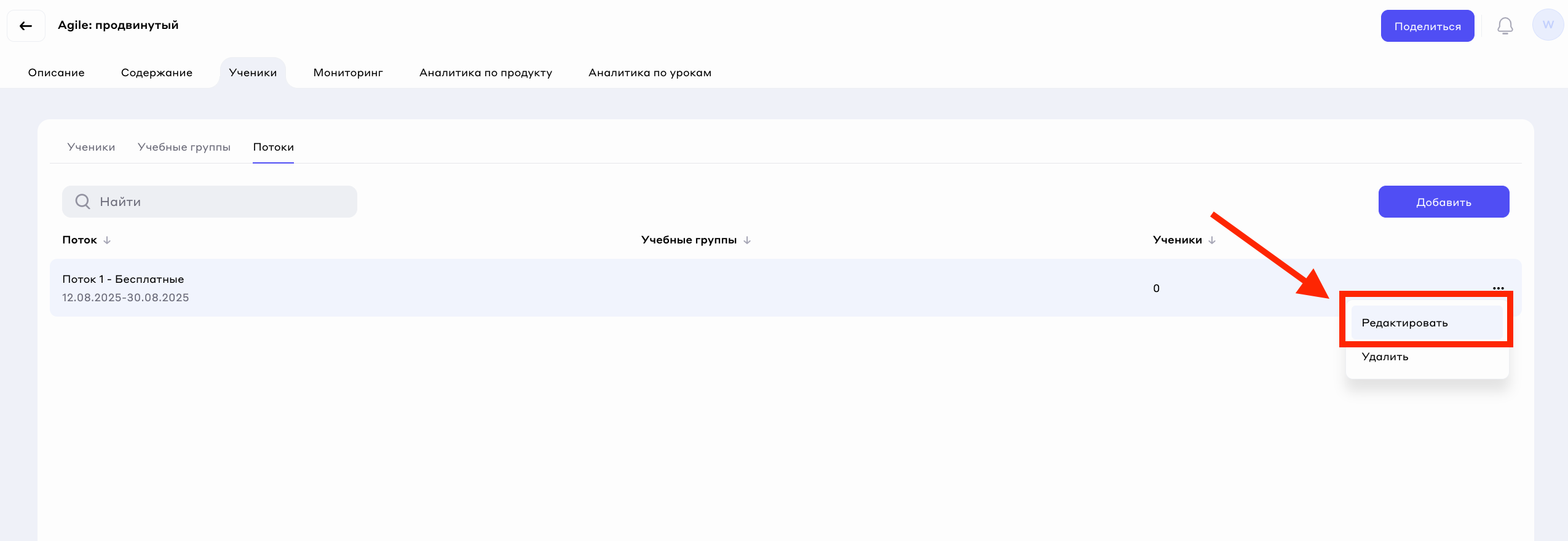
Task: Open the user avatar profile
Action: click(x=1547, y=25)
